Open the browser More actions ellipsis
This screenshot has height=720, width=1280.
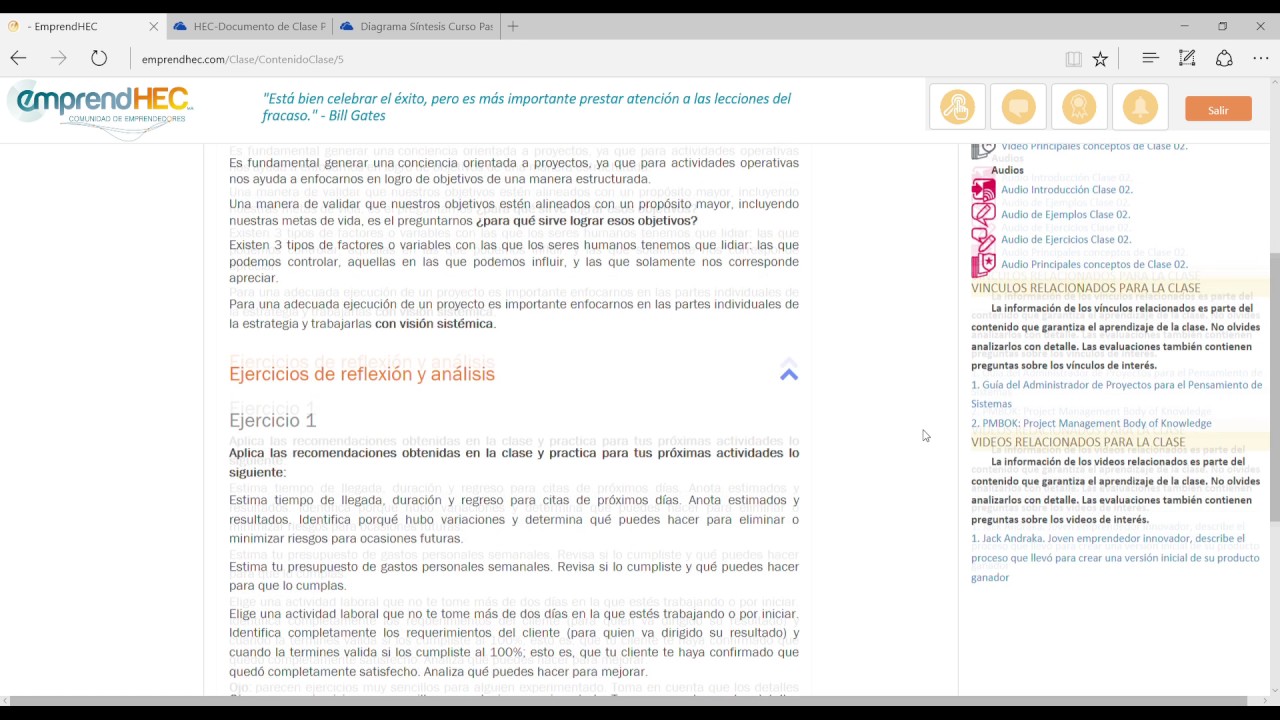1261,58
